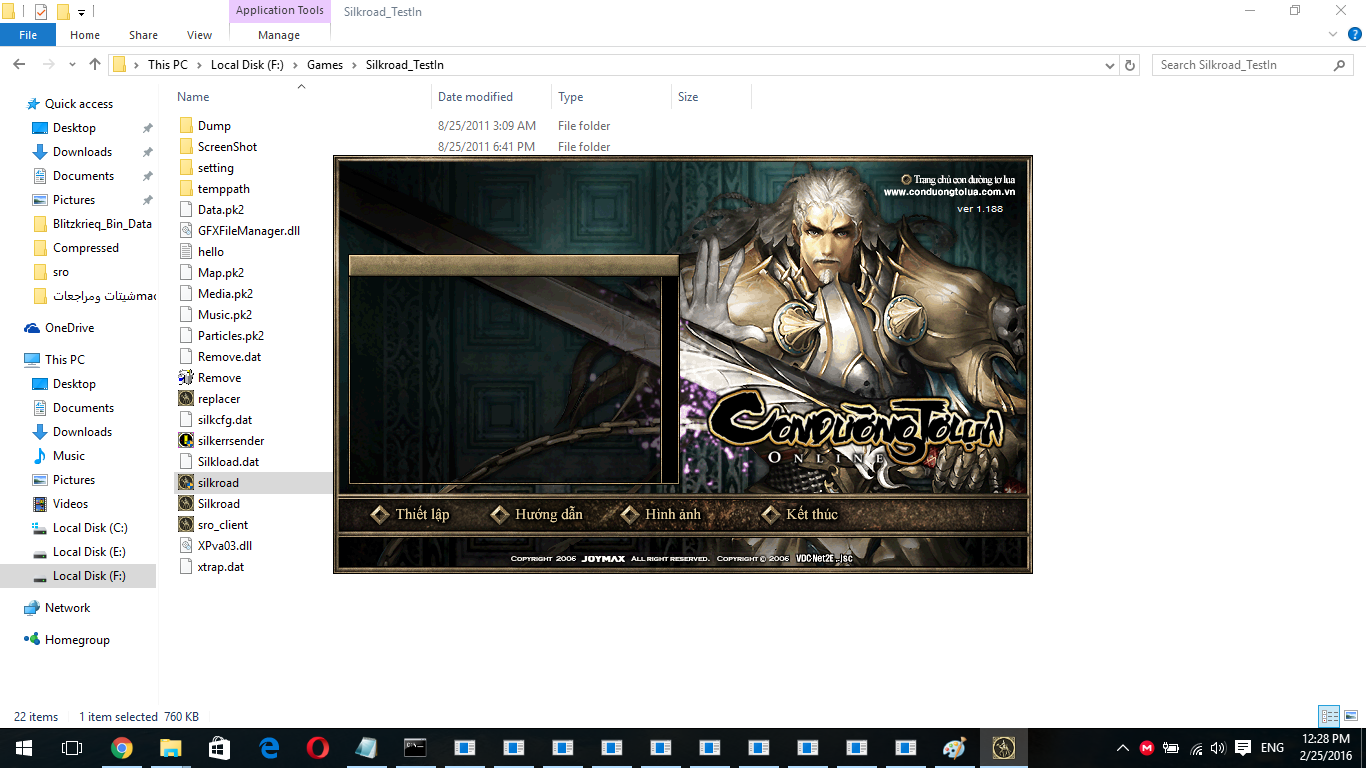1366x768 pixels.
Task: Open www.conduongtolua.com.vn website link
Action: (949, 192)
